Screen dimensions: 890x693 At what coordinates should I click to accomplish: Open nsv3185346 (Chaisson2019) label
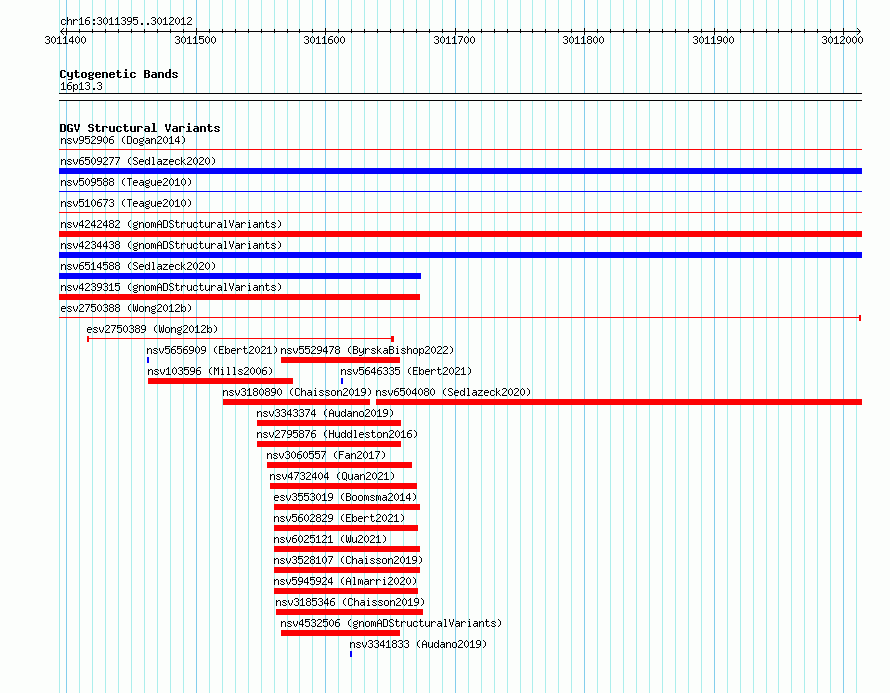point(350,602)
